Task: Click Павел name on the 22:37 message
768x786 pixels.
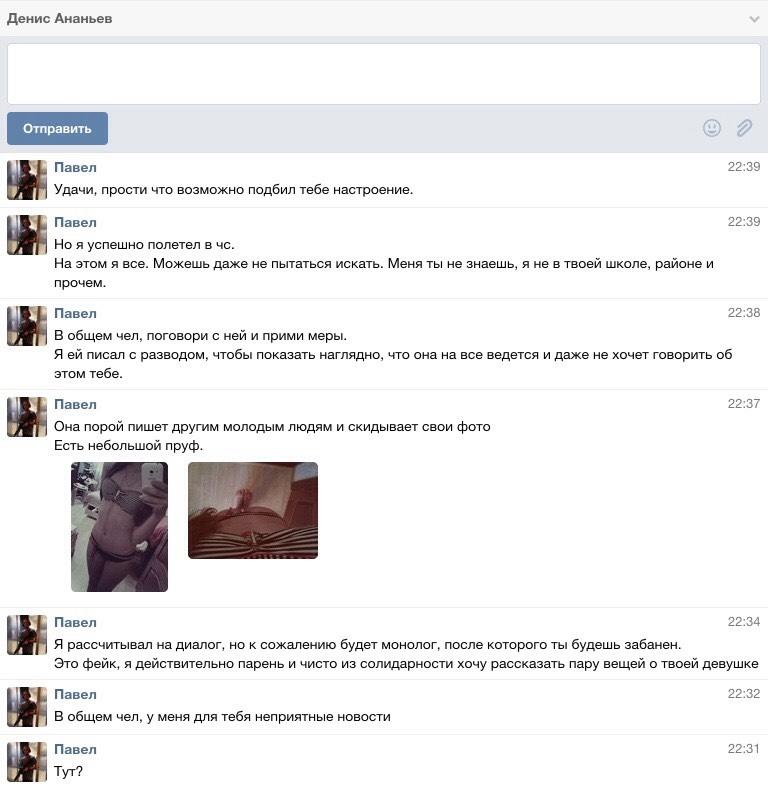Action: (x=75, y=404)
